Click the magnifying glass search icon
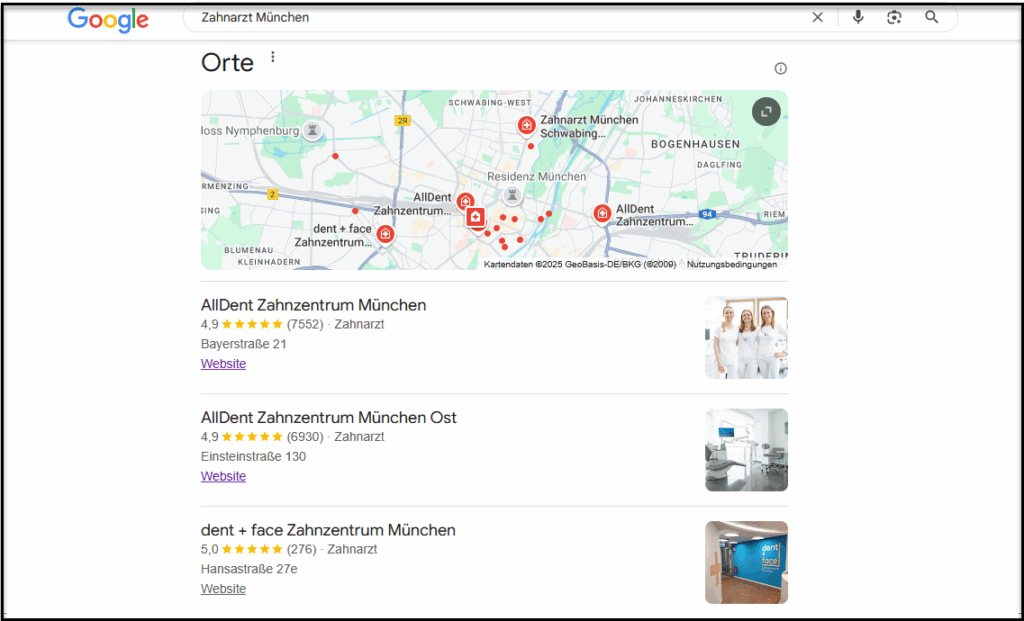 pyautogui.click(x=932, y=18)
